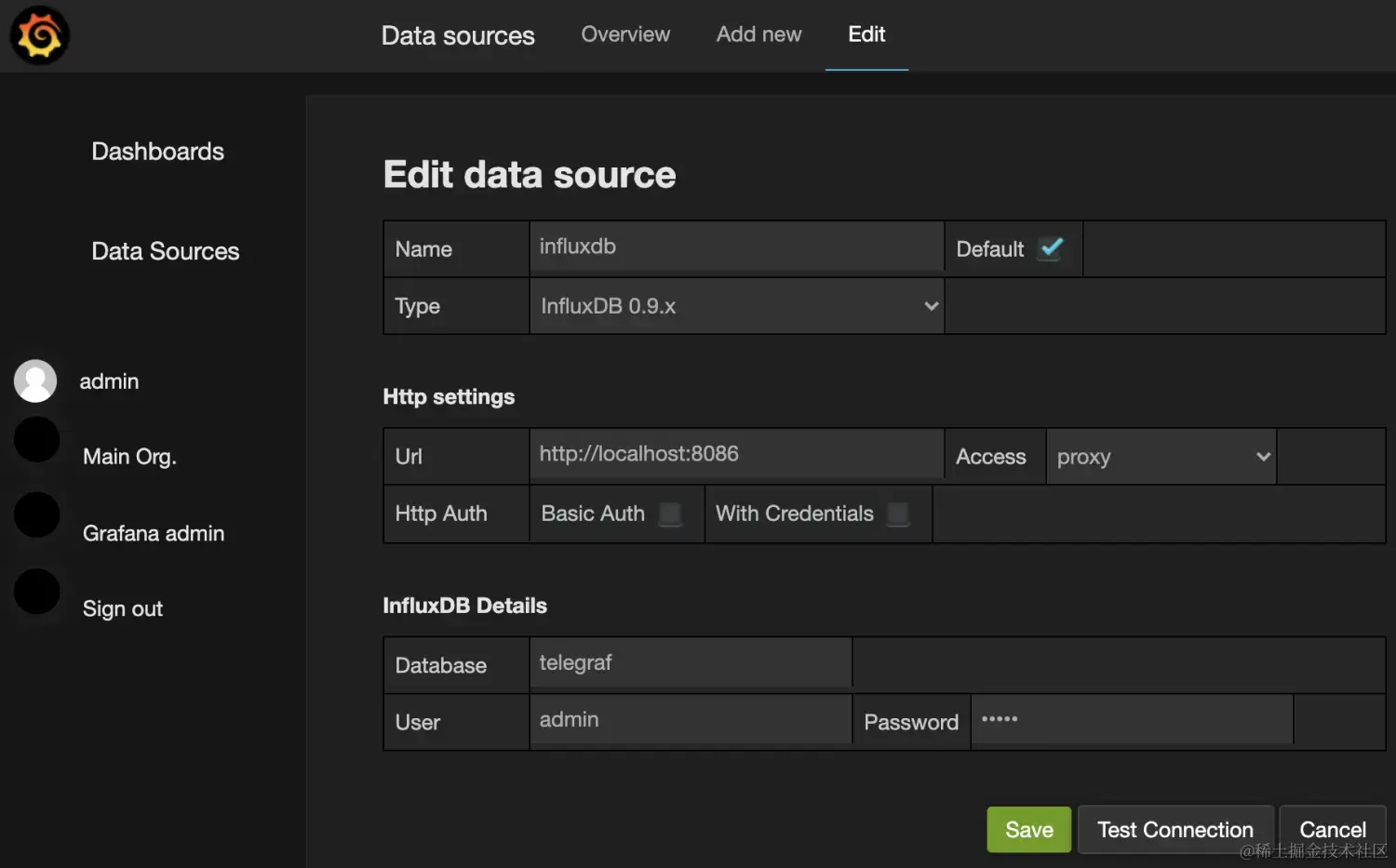Click the round icon beside Grafana admin

37,515
